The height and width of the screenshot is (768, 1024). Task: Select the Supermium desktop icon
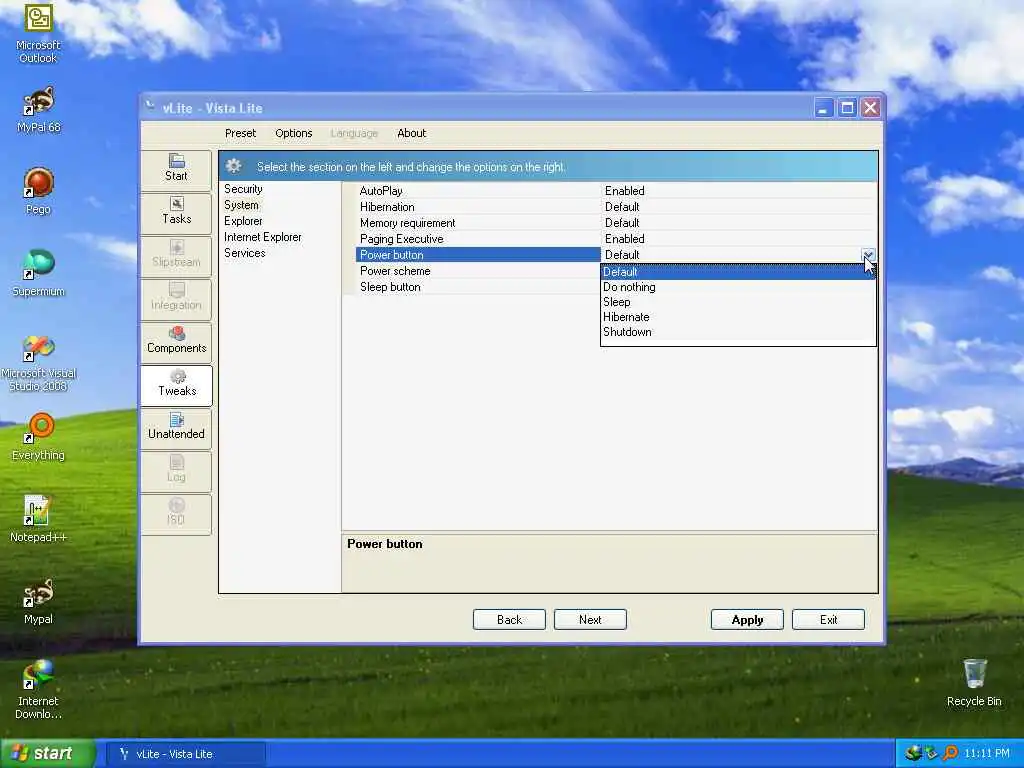point(38,273)
